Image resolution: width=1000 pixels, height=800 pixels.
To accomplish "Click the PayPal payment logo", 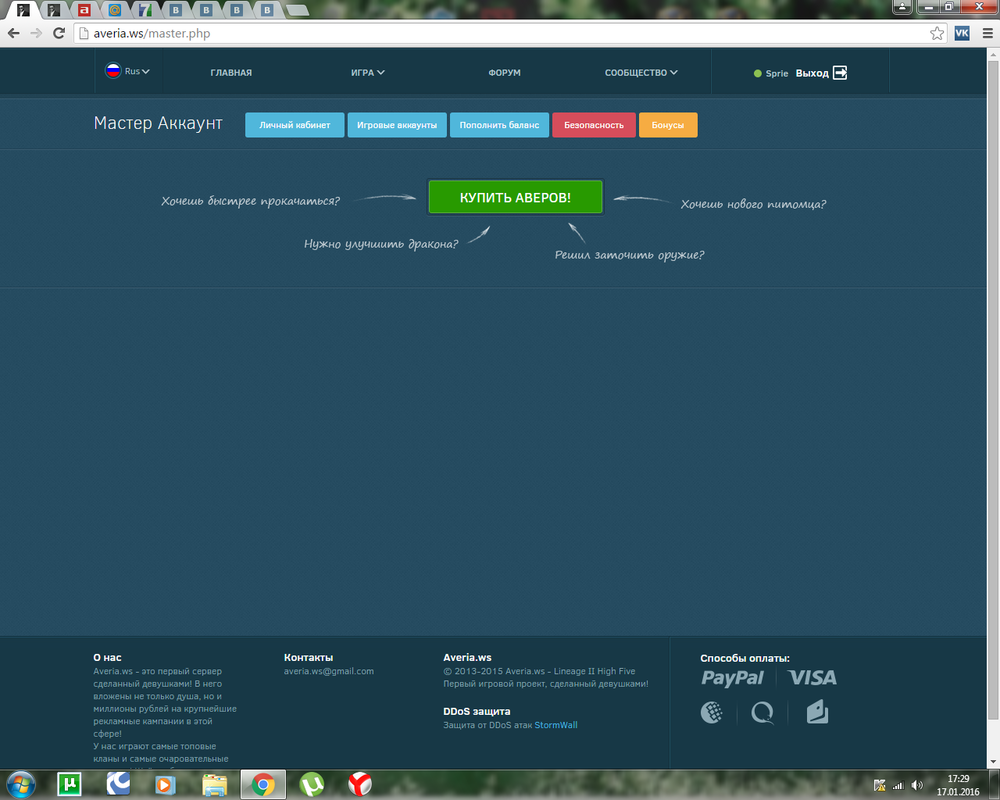I will (732, 678).
